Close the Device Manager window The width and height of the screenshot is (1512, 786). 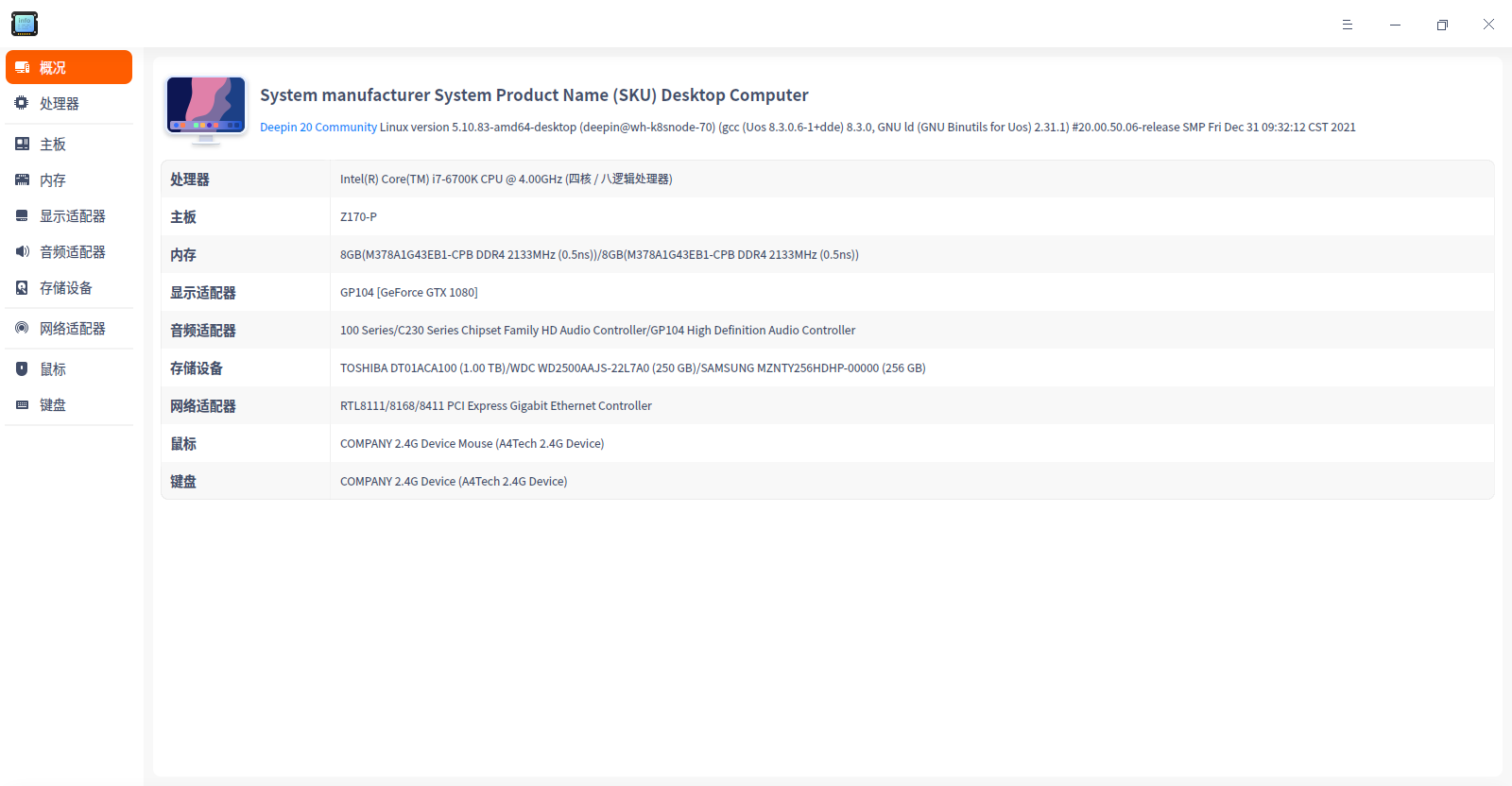pyautogui.click(x=1489, y=25)
